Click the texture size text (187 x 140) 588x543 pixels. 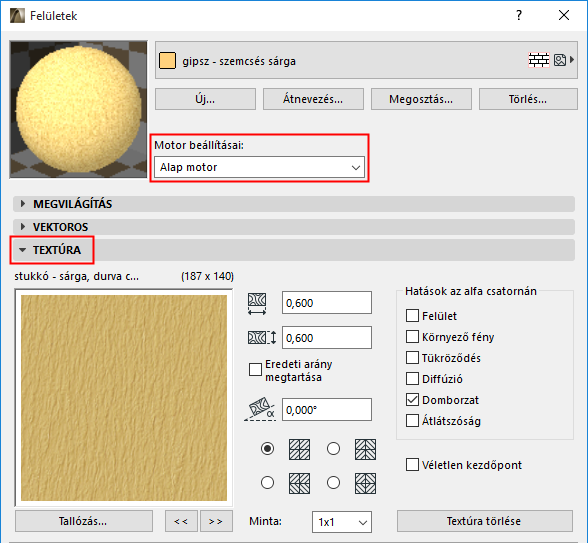tap(207, 276)
